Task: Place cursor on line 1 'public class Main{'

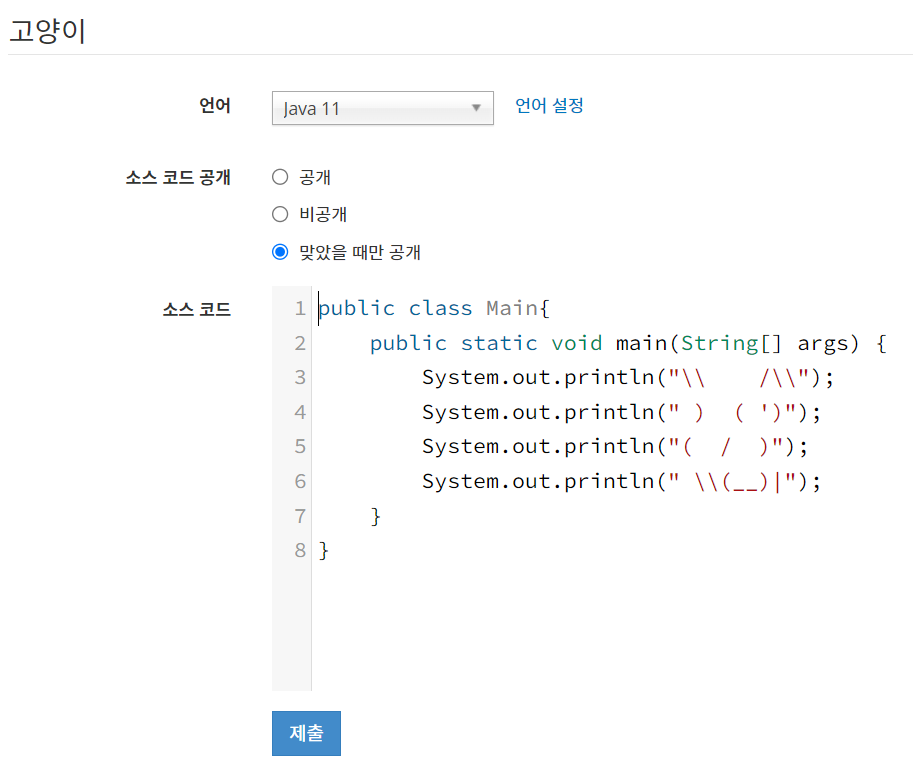Action: click(x=434, y=308)
